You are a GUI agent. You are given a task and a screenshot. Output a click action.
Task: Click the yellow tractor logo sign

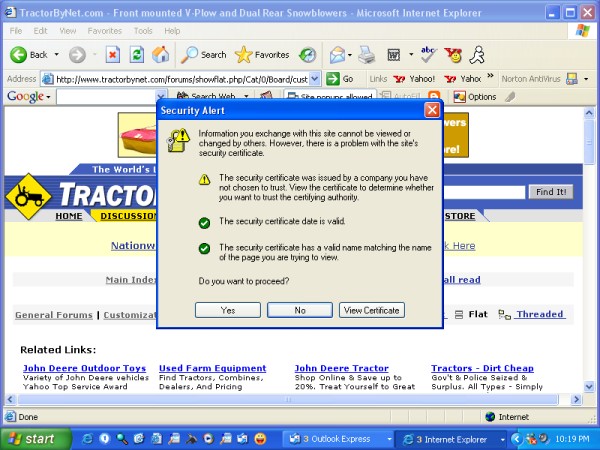click(29, 197)
